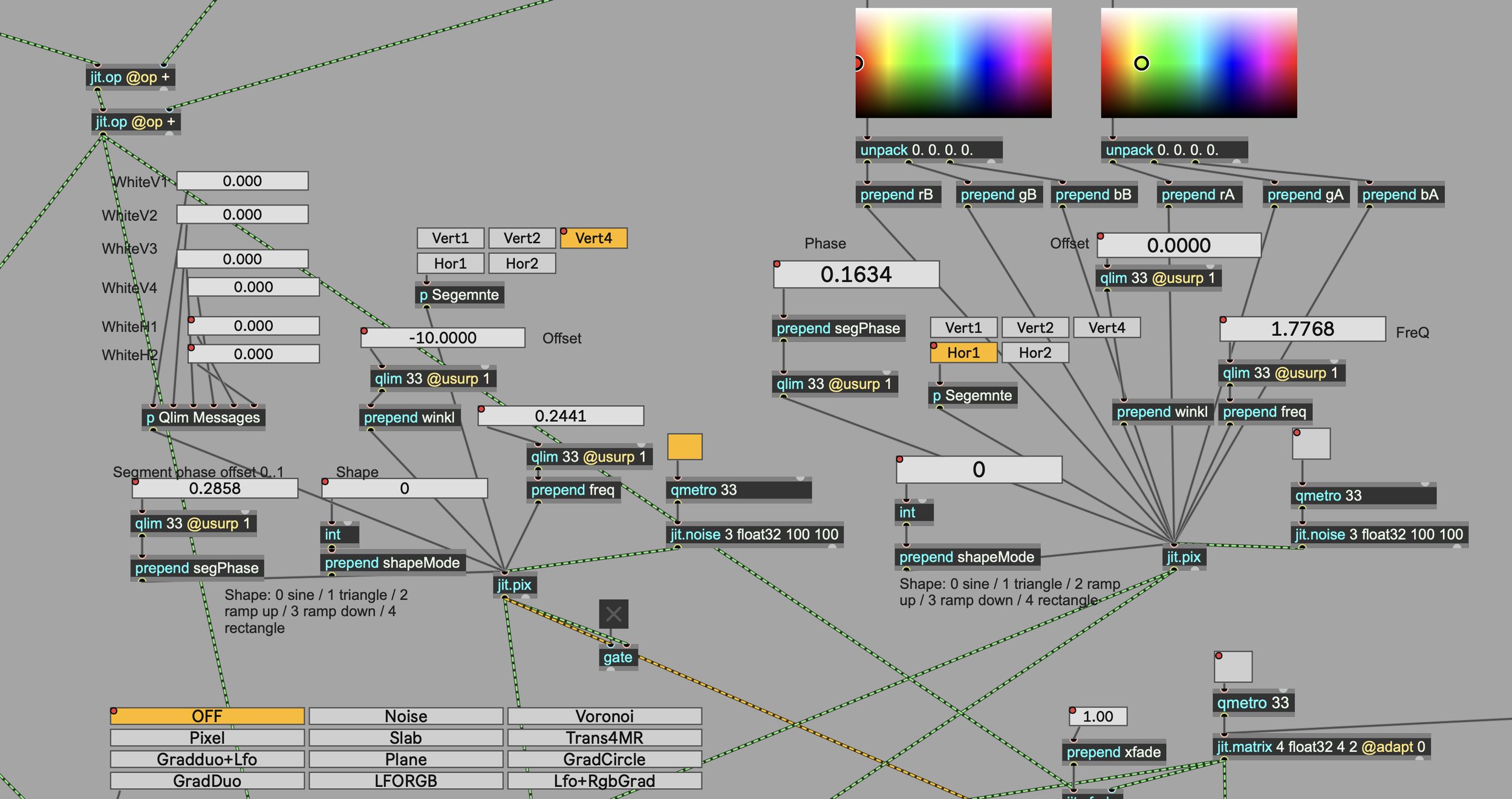This screenshot has height=799, width=1512.
Task: Select the Pixel mode tab
Action: point(207,738)
